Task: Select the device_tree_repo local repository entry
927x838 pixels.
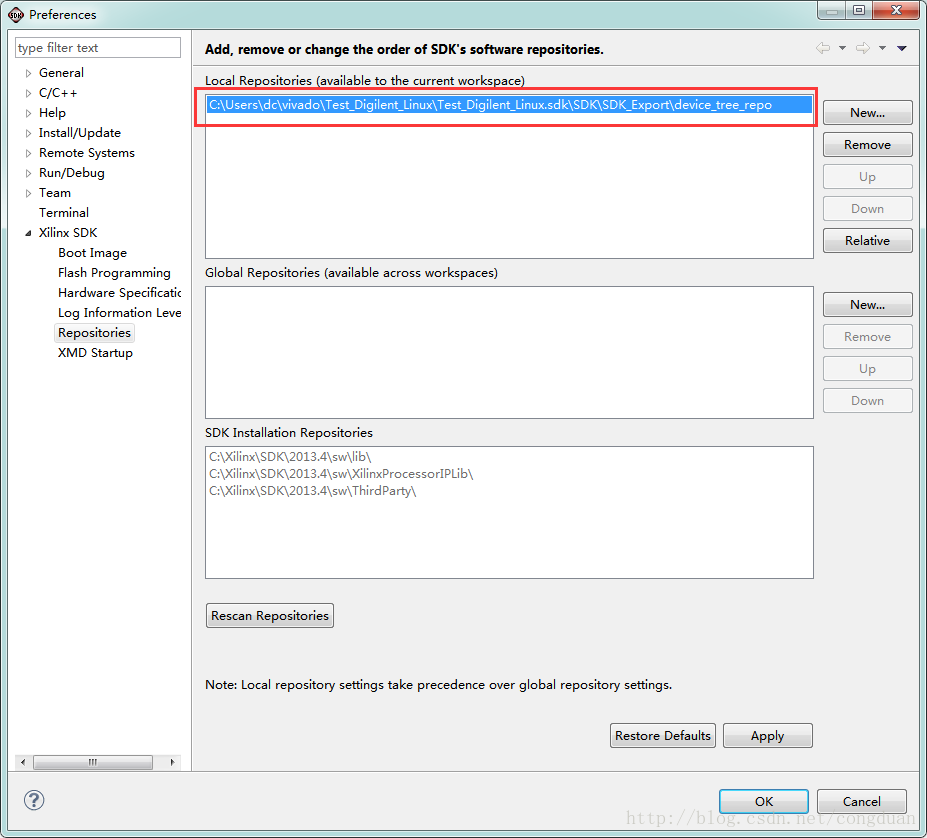Action: [509, 105]
